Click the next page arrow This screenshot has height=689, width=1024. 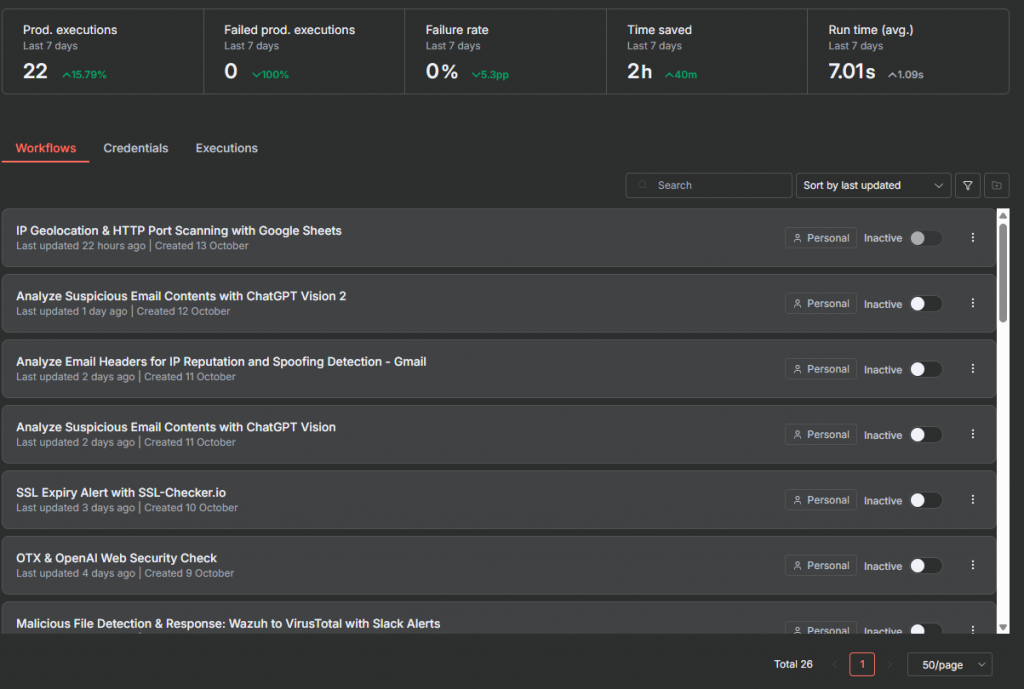click(x=890, y=664)
